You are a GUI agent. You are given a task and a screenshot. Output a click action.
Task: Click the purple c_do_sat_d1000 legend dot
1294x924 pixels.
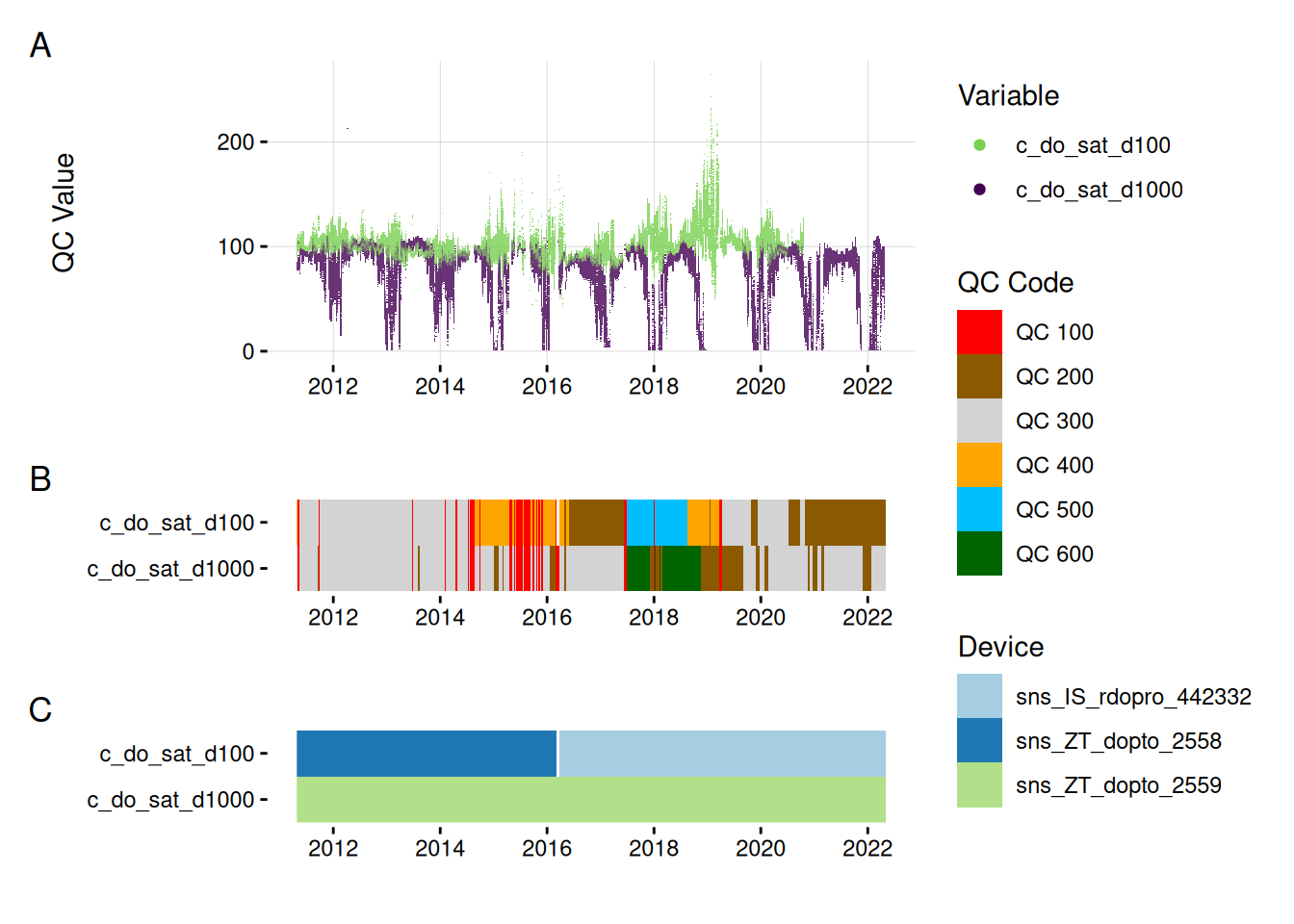point(979,190)
